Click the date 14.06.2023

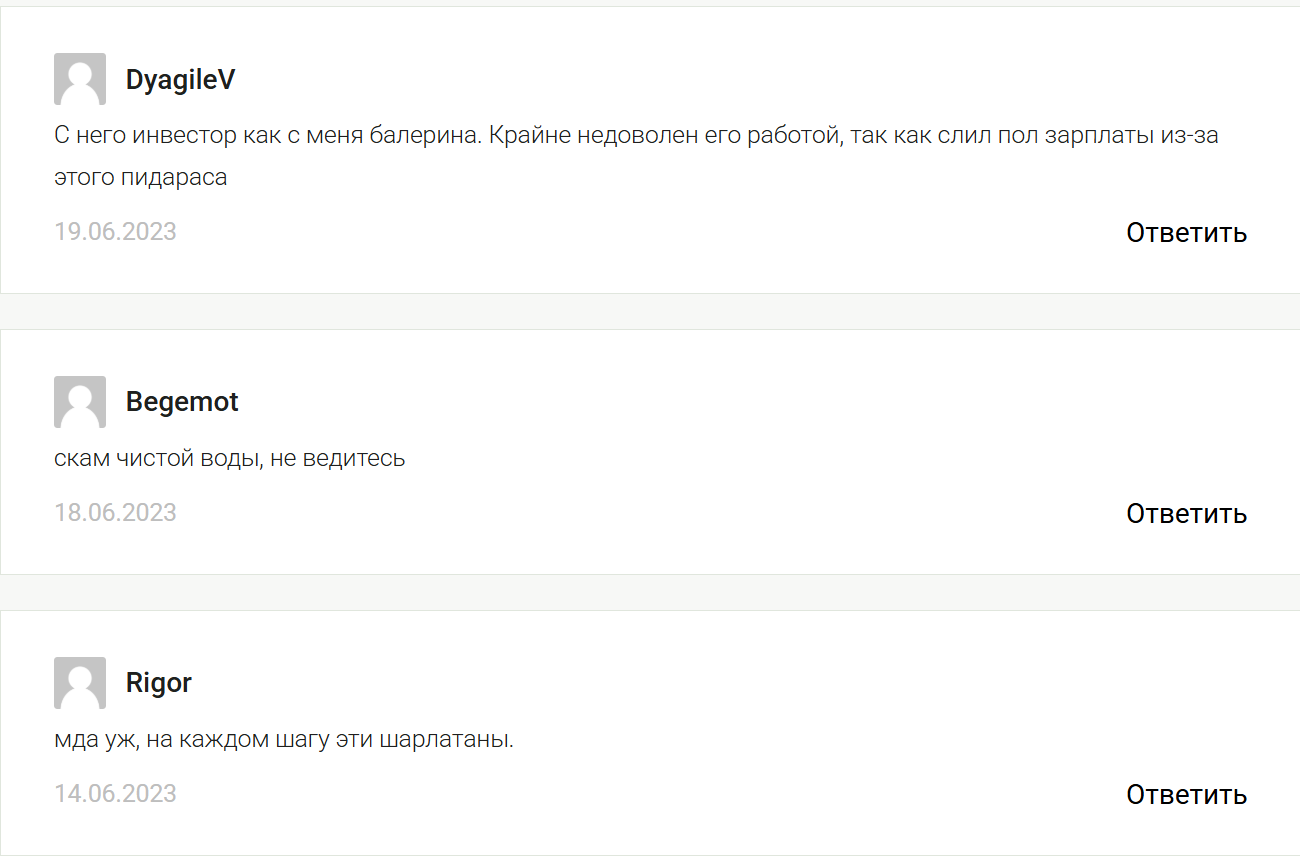[x=115, y=794]
